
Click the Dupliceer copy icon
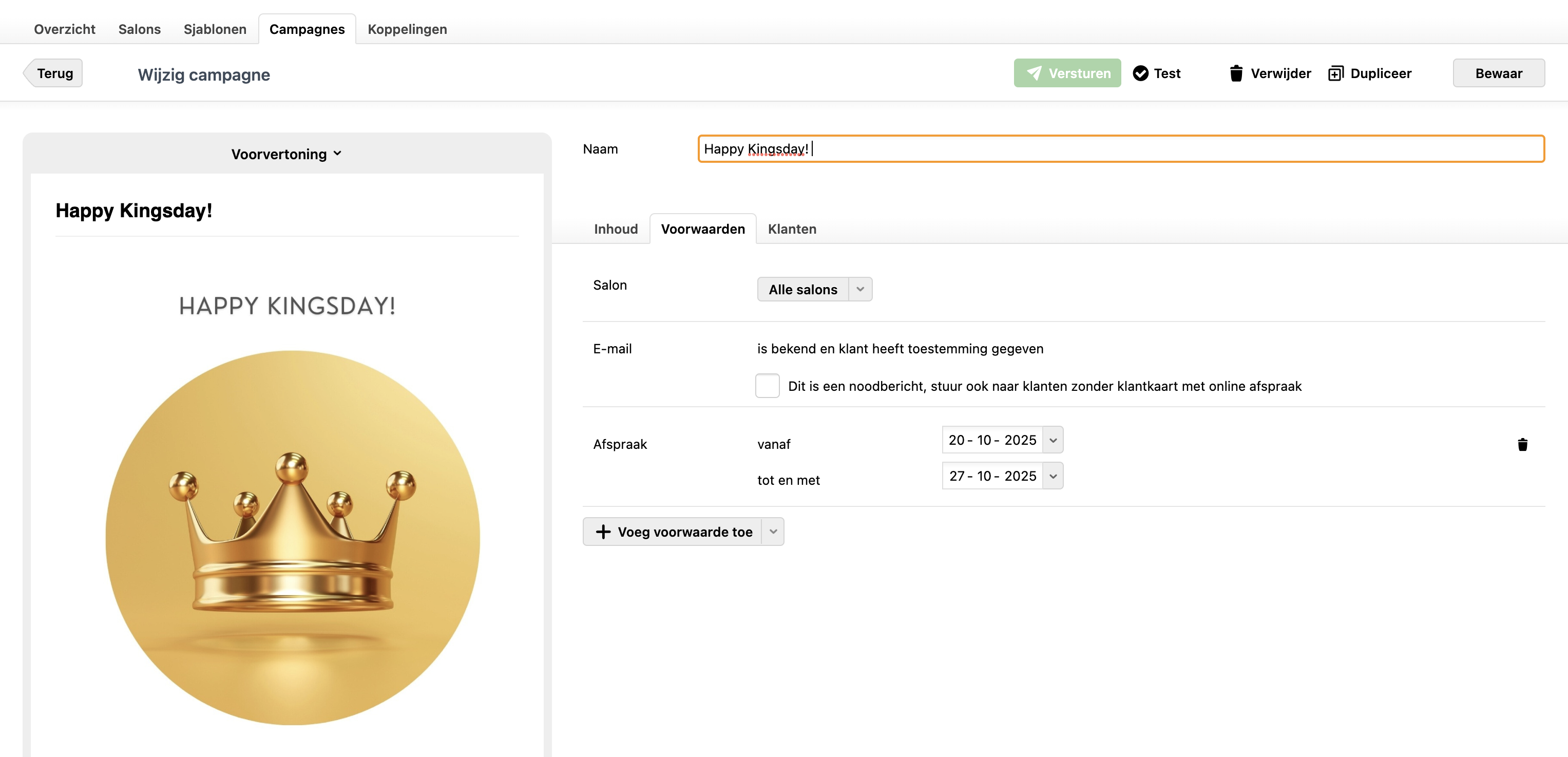pos(1335,73)
